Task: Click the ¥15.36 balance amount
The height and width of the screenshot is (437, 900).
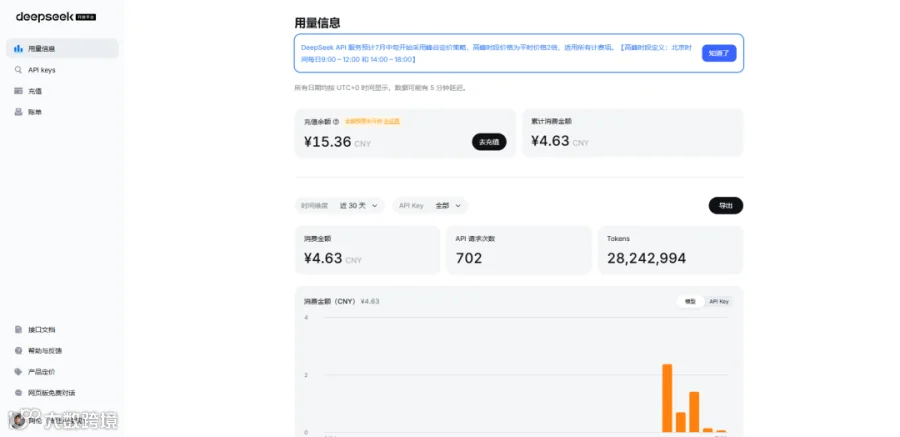Action: 327,142
